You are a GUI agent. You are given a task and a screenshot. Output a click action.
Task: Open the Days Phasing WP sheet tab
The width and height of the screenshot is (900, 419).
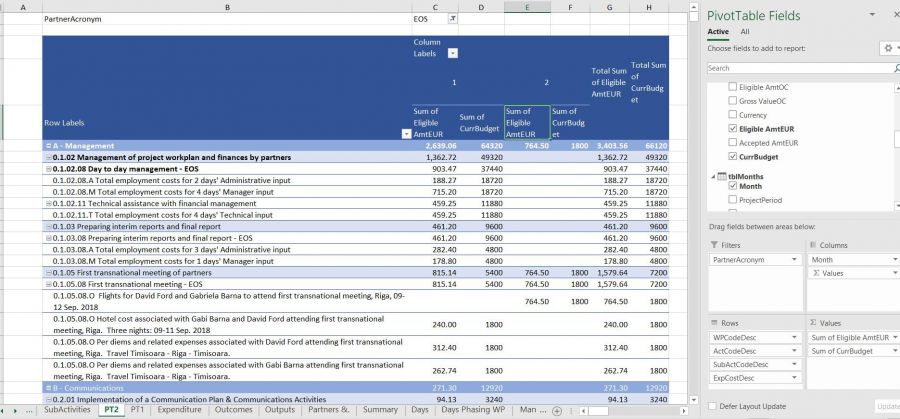click(474, 410)
